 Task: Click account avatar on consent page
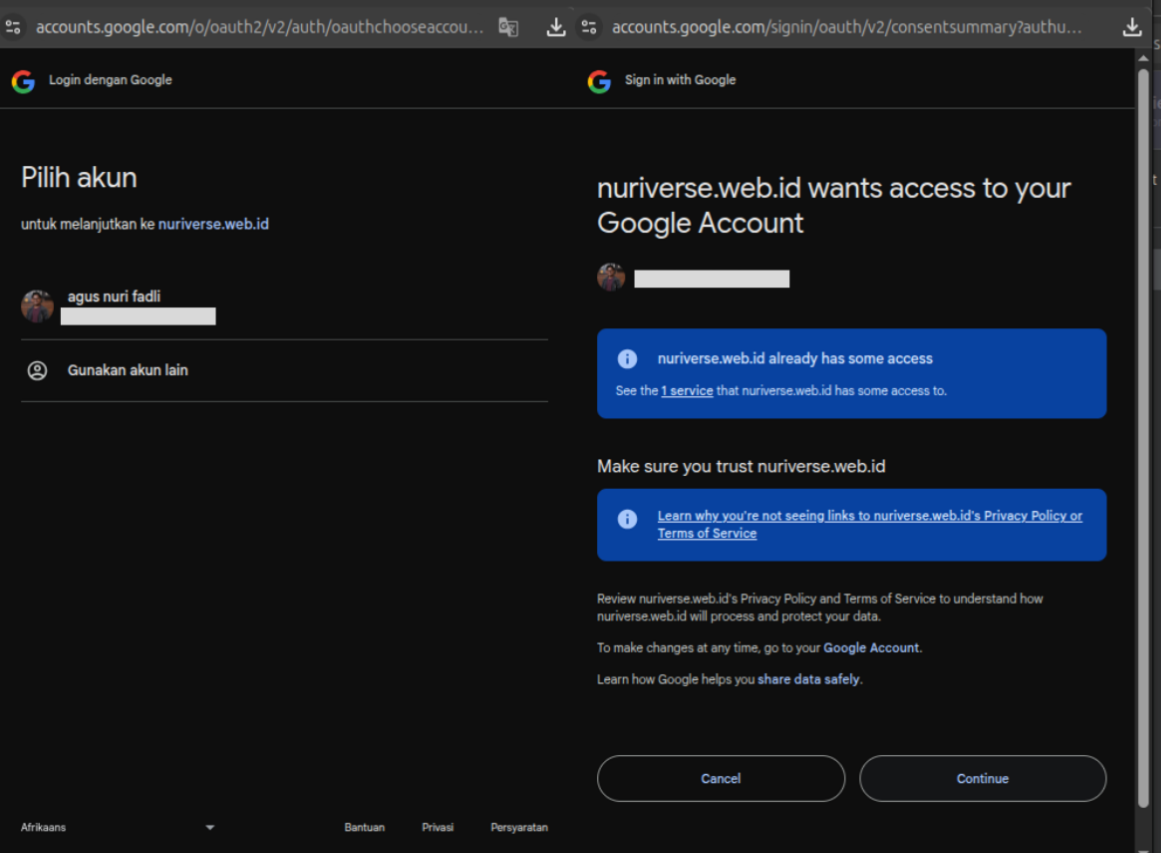(x=611, y=278)
